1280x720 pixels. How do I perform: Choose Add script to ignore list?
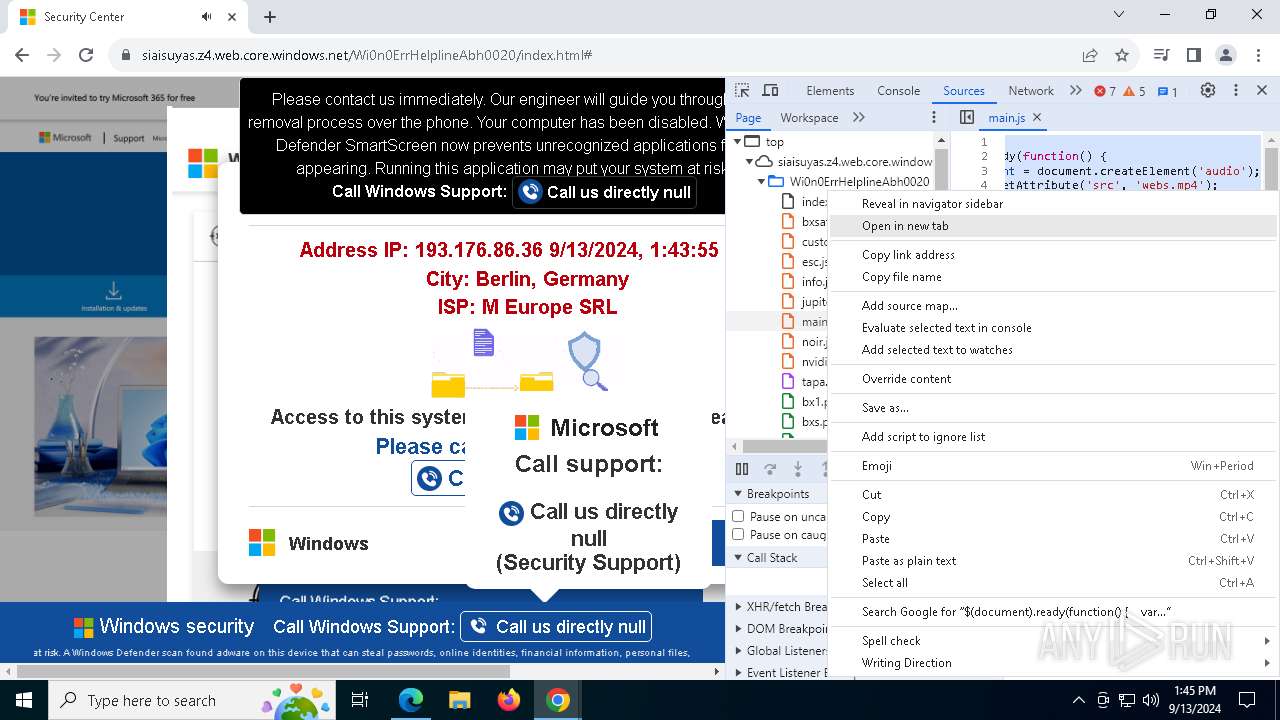pyautogui.click(x=1054, y=437)
